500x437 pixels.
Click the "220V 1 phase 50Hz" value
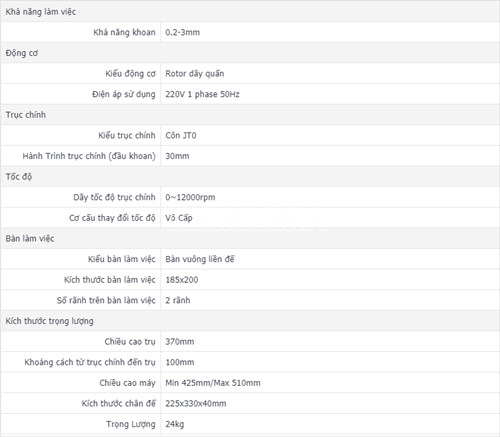coord(202,94)
